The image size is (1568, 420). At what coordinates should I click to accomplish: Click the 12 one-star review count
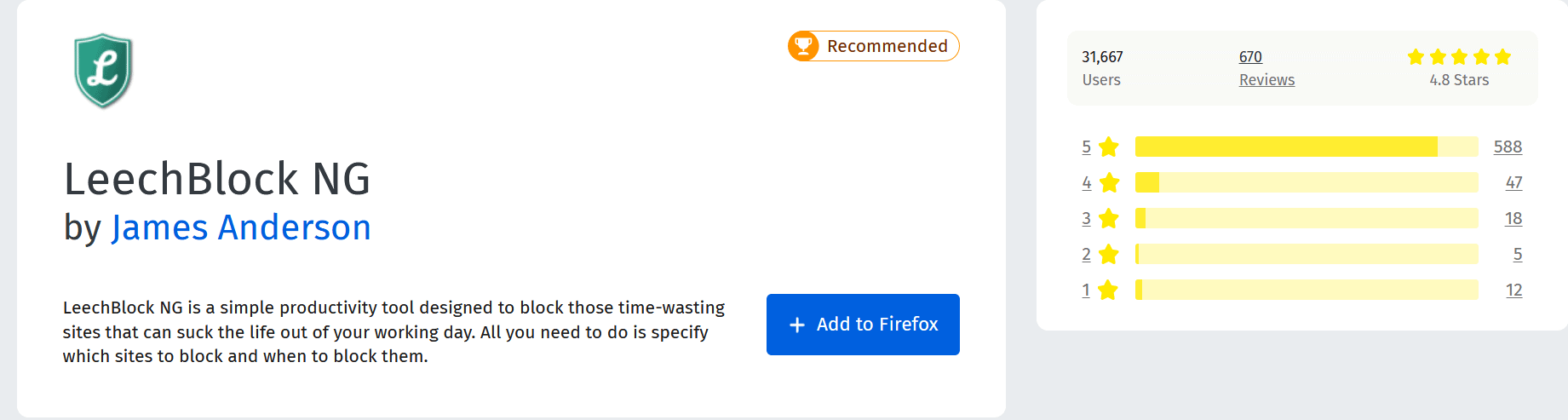[x=1513, y=290]
